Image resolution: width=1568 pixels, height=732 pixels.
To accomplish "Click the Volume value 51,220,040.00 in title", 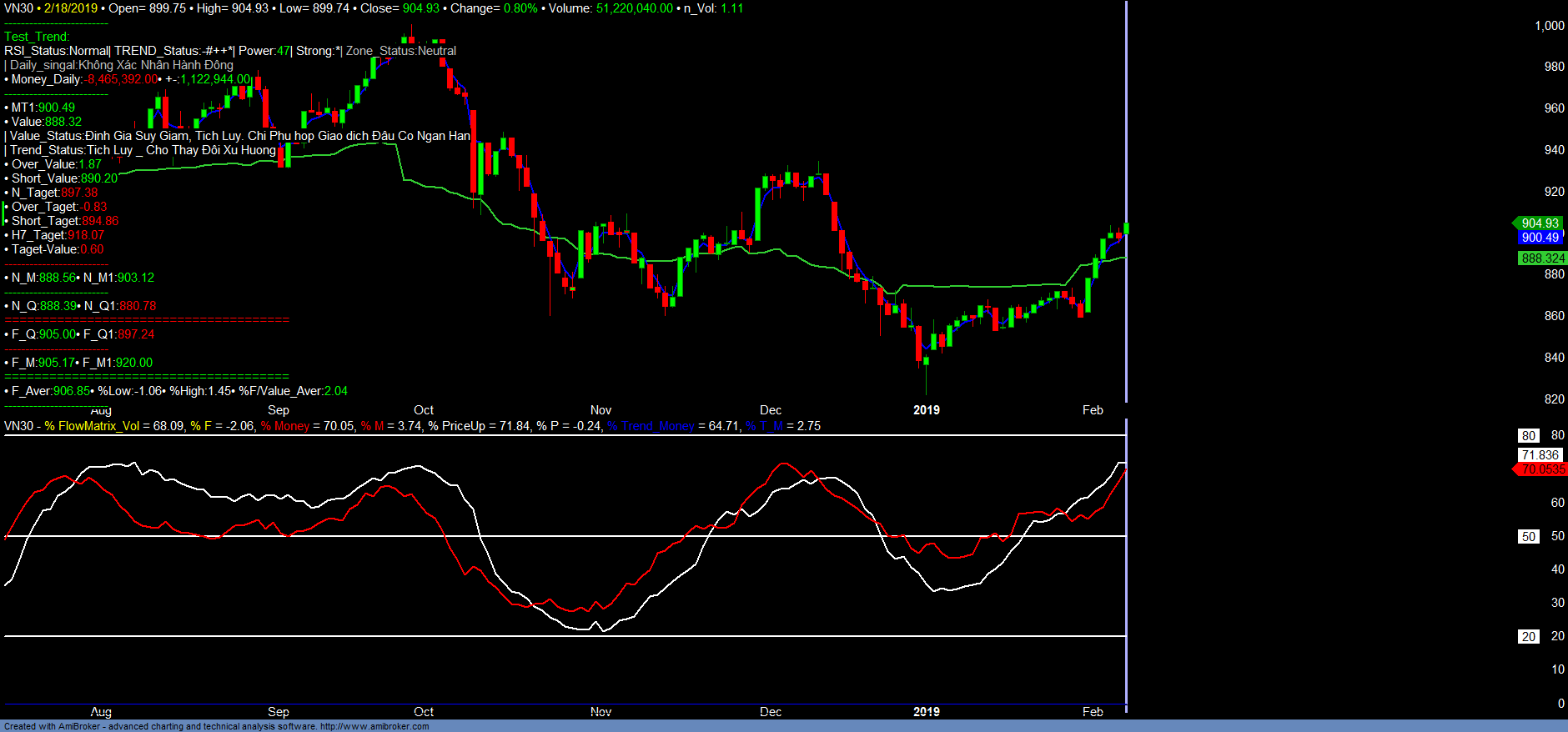I will tap(634, 8).
